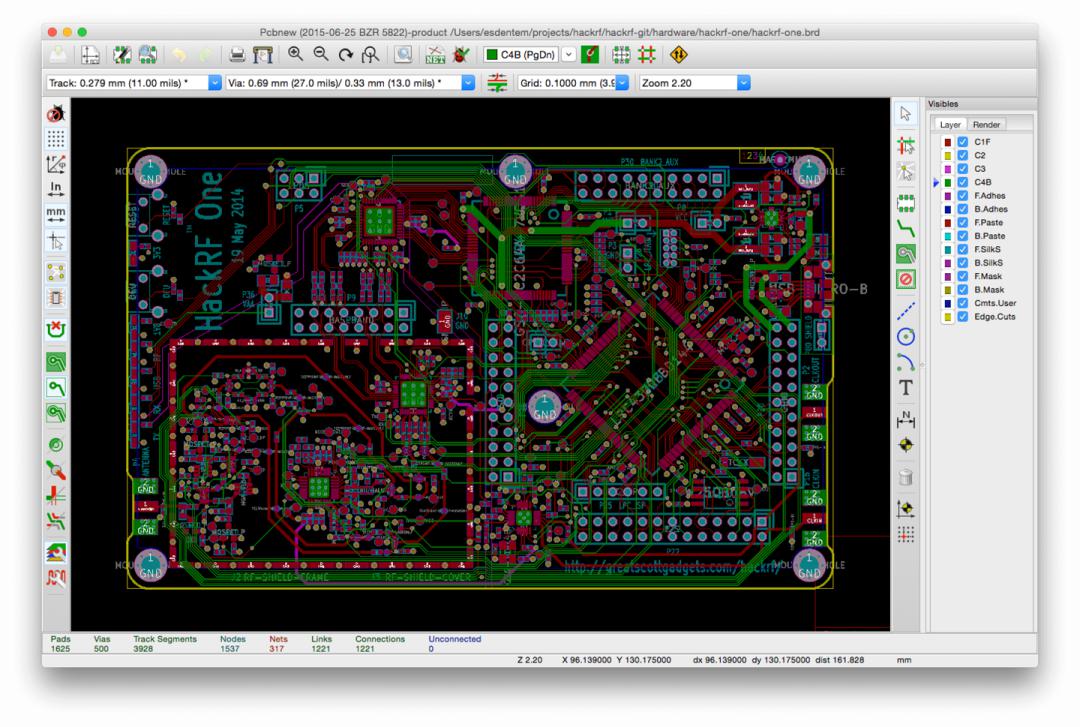Viewport: 1080px width, 727px height.
Task: Select the Add filled zones tool
Action: click(906, 254)
